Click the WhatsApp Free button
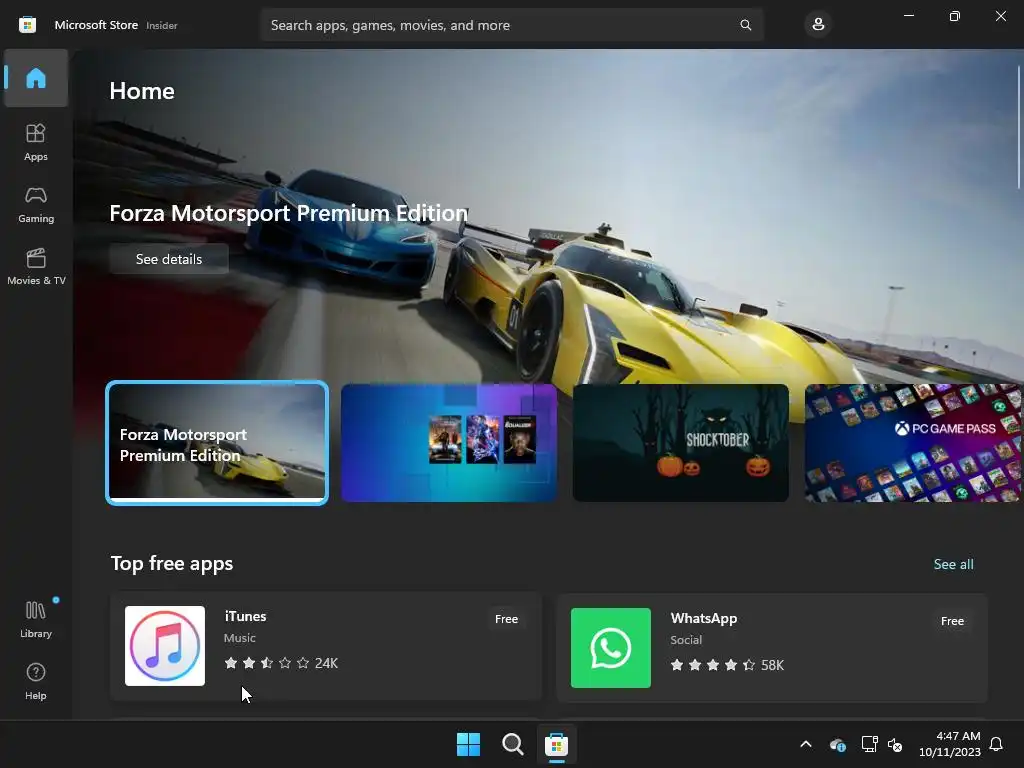 point(952,620)
